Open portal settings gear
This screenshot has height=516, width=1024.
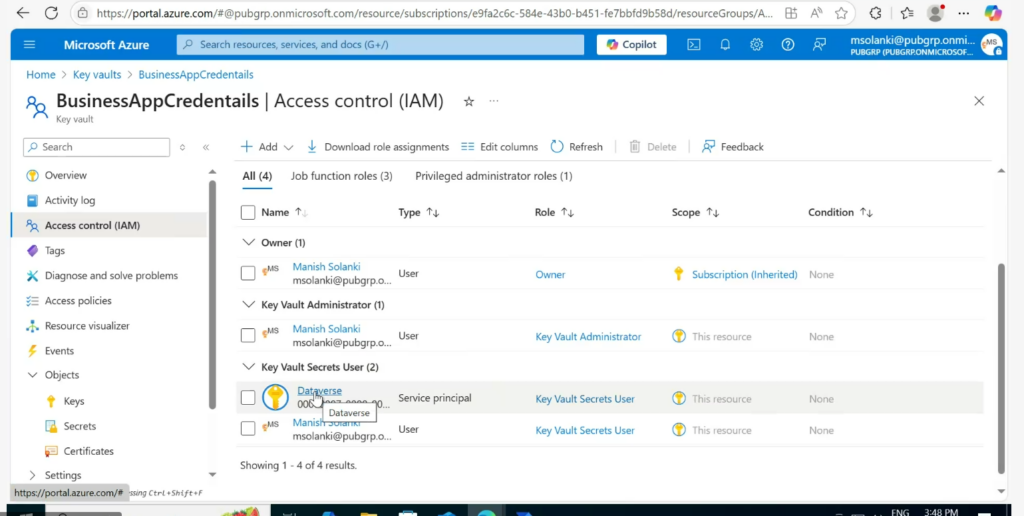[756, 44]
